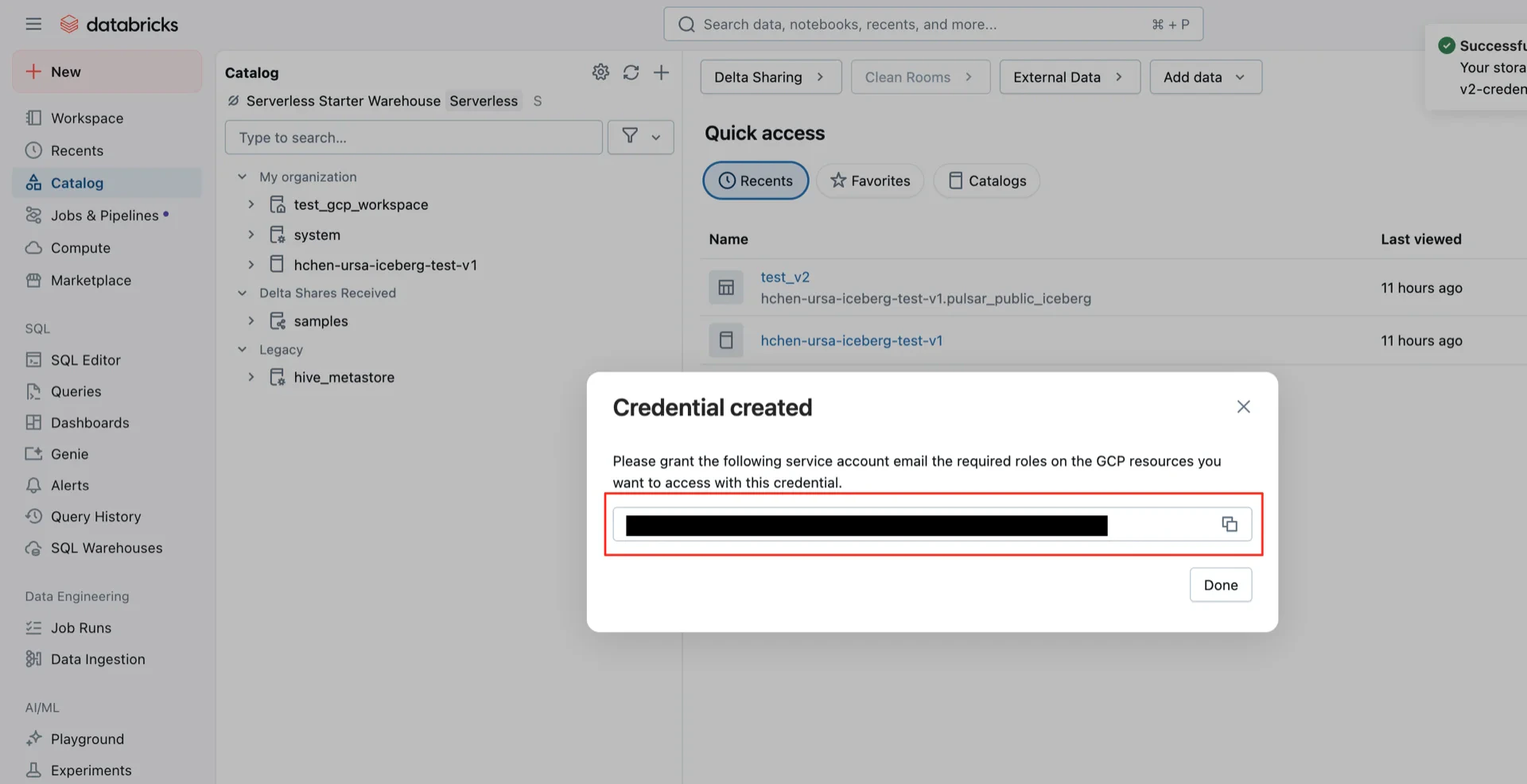Open Marketplace

point(107,281)
